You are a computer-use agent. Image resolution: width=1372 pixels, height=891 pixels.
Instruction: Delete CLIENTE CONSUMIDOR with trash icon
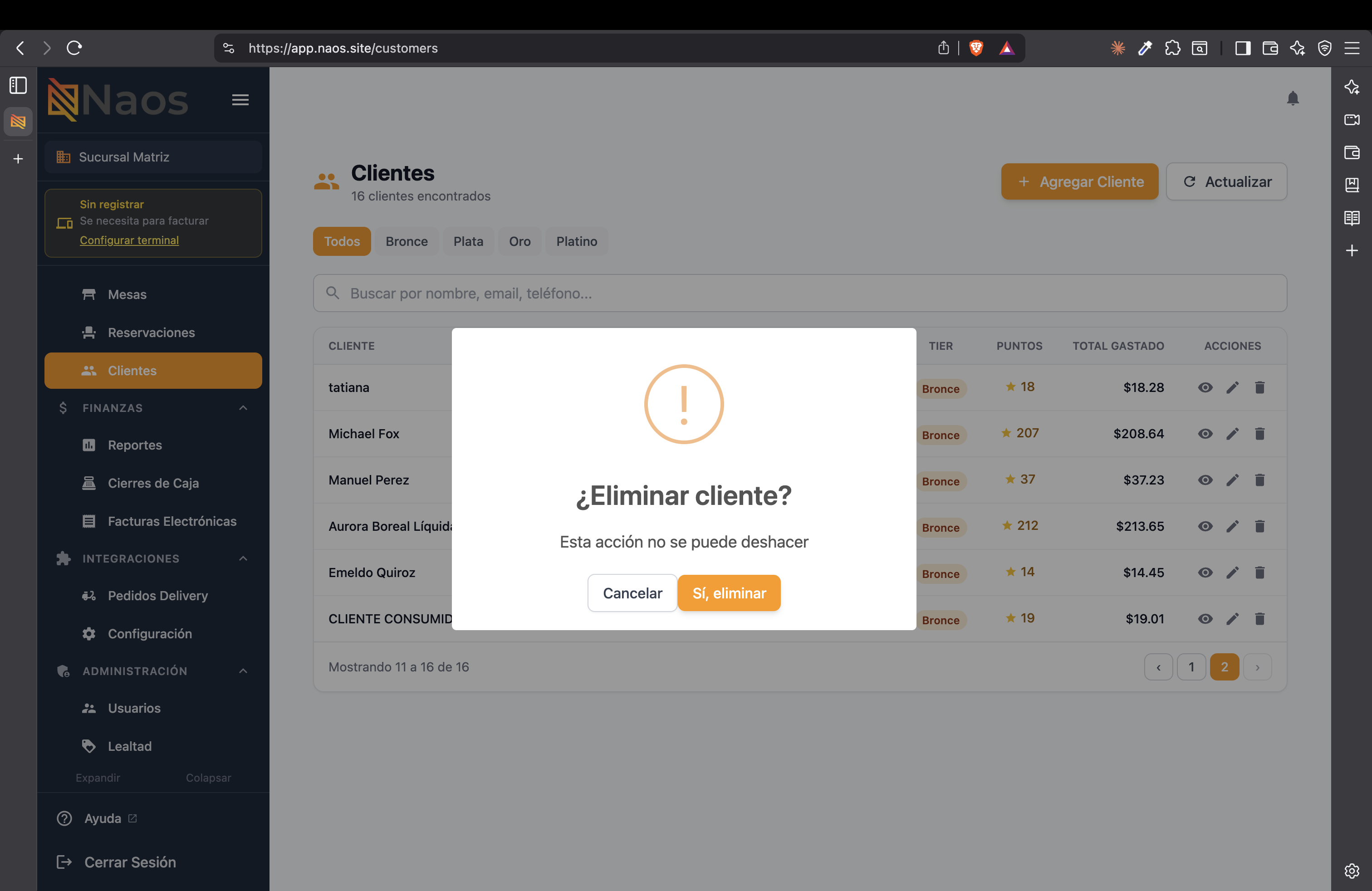click(x=1259, y=619)
